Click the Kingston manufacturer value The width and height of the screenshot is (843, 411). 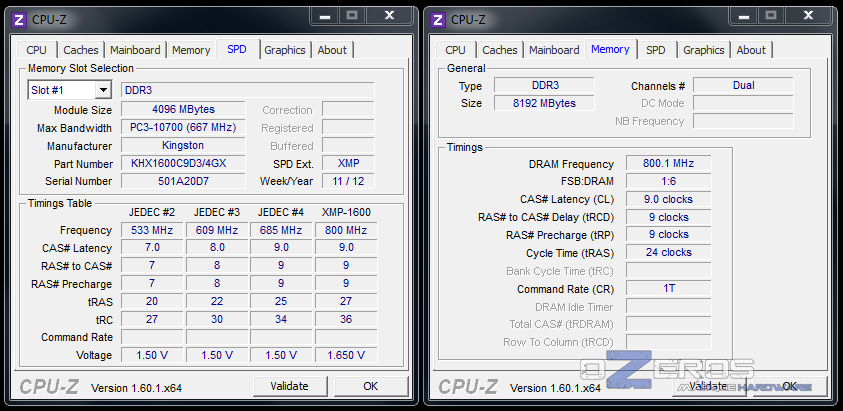tap(183, 145)
